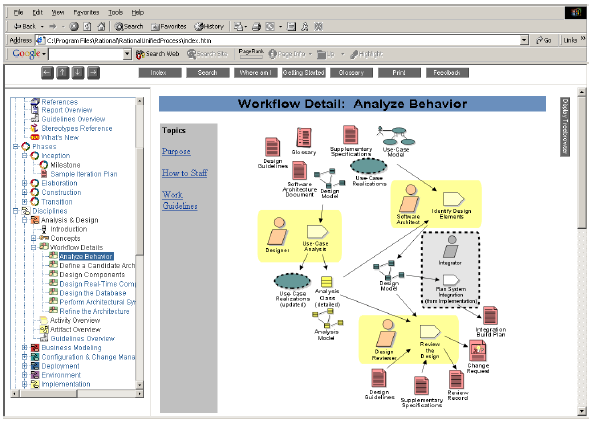591x421 pixels.
Task: Click the Search Web button
Action: (x=158, y=54)
